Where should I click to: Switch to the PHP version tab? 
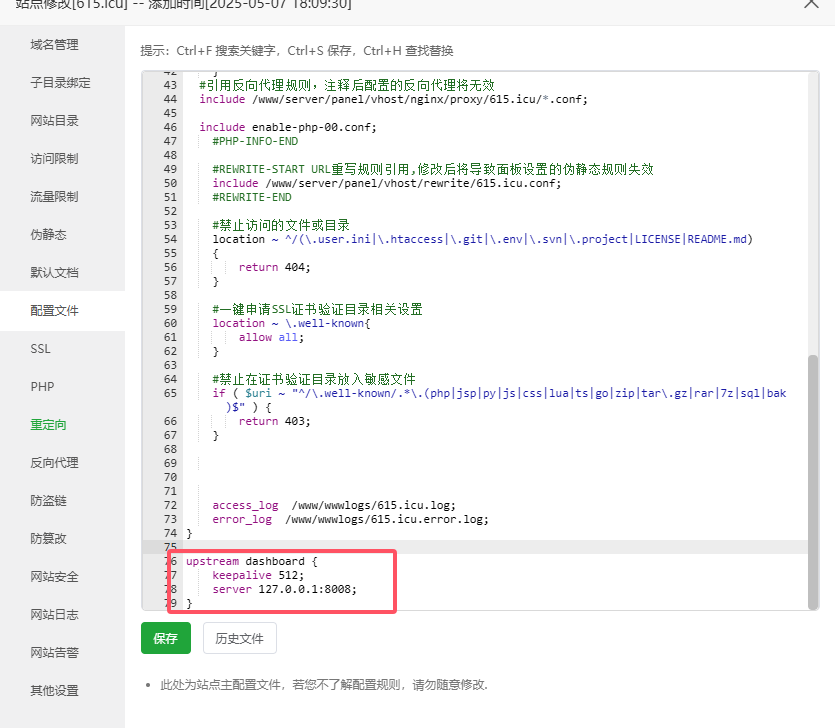tap(42, 387)
